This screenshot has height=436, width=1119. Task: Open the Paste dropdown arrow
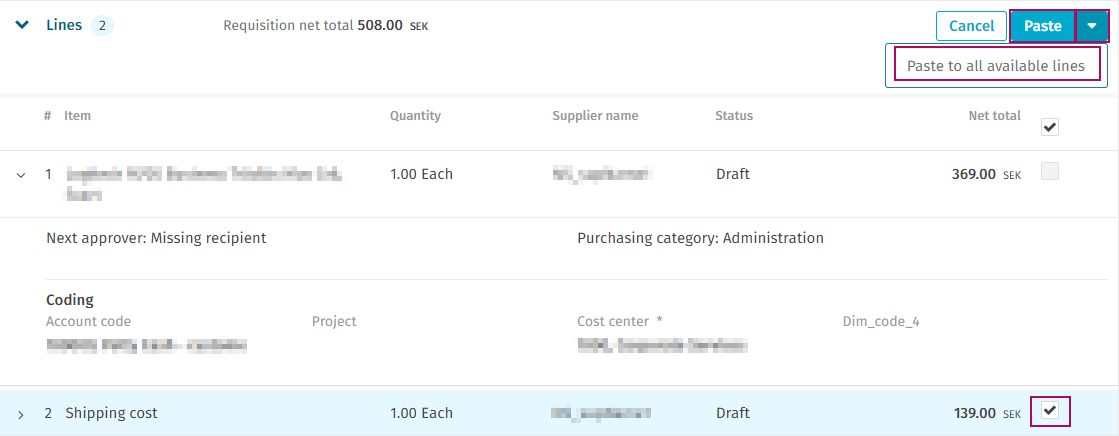click(1092, 26)
